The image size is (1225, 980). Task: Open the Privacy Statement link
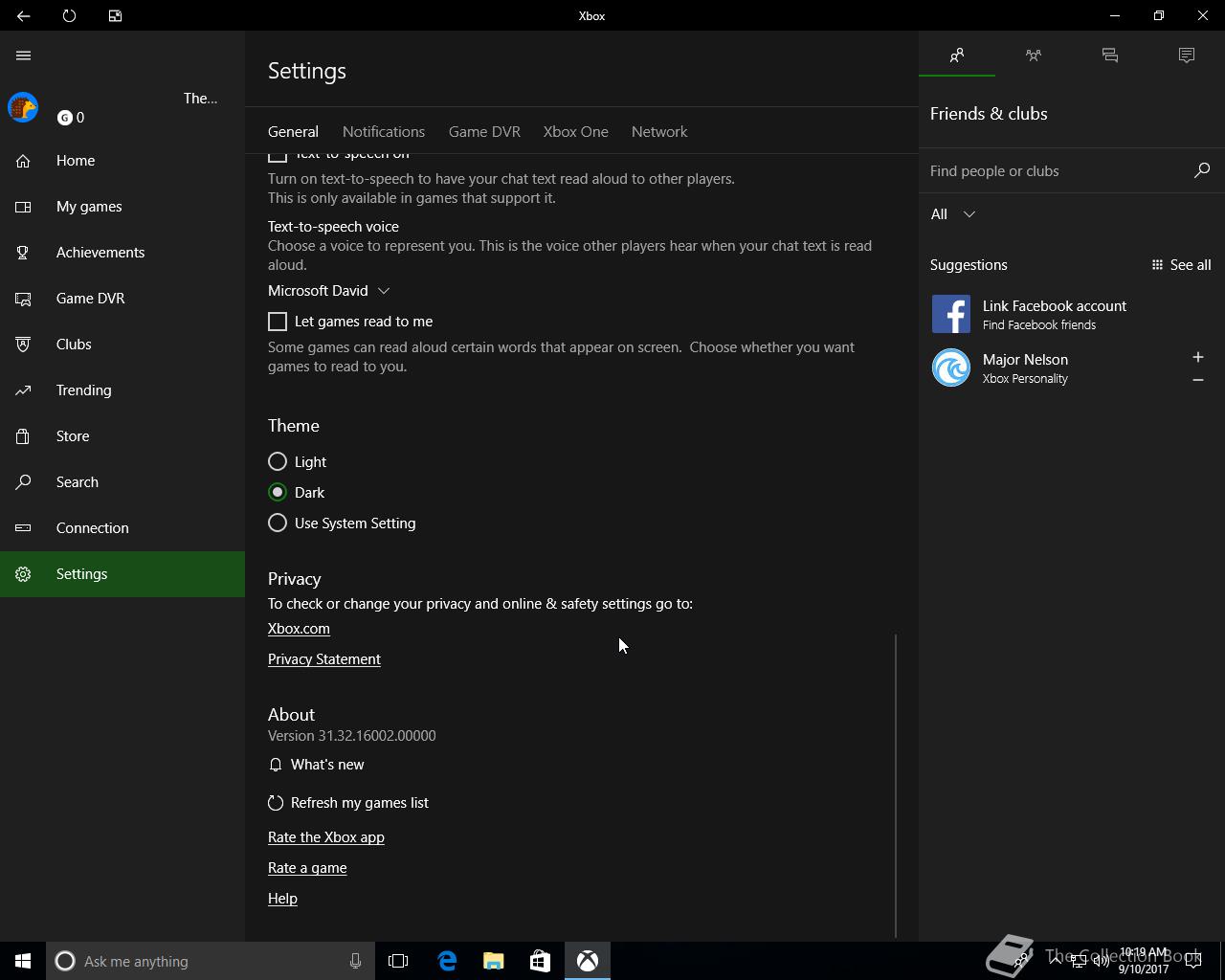pos(324,659)
